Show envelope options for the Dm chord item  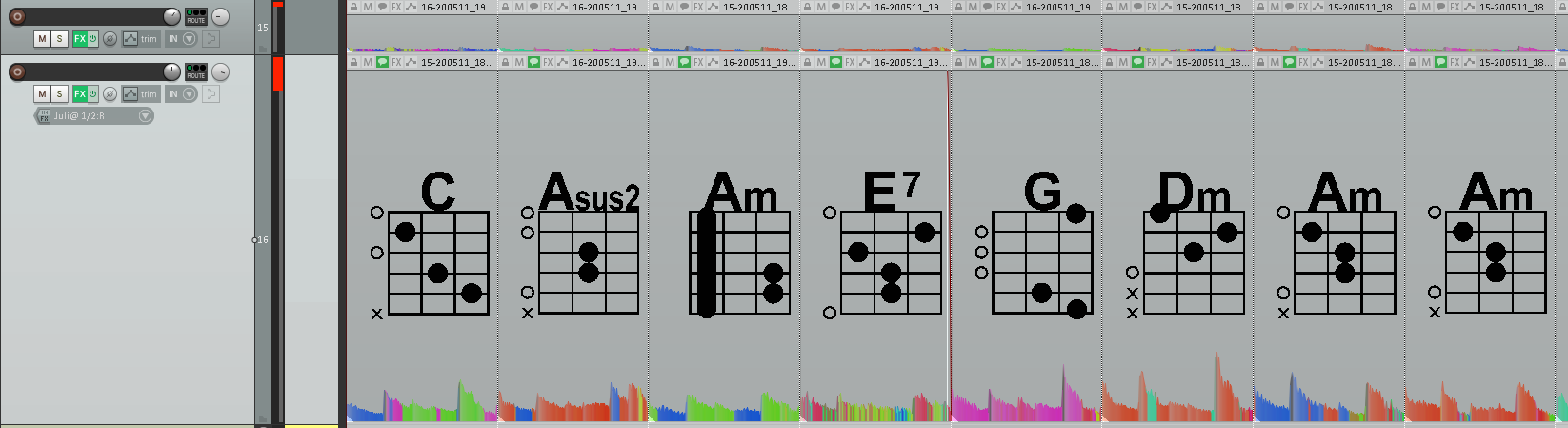[1166, 62]
